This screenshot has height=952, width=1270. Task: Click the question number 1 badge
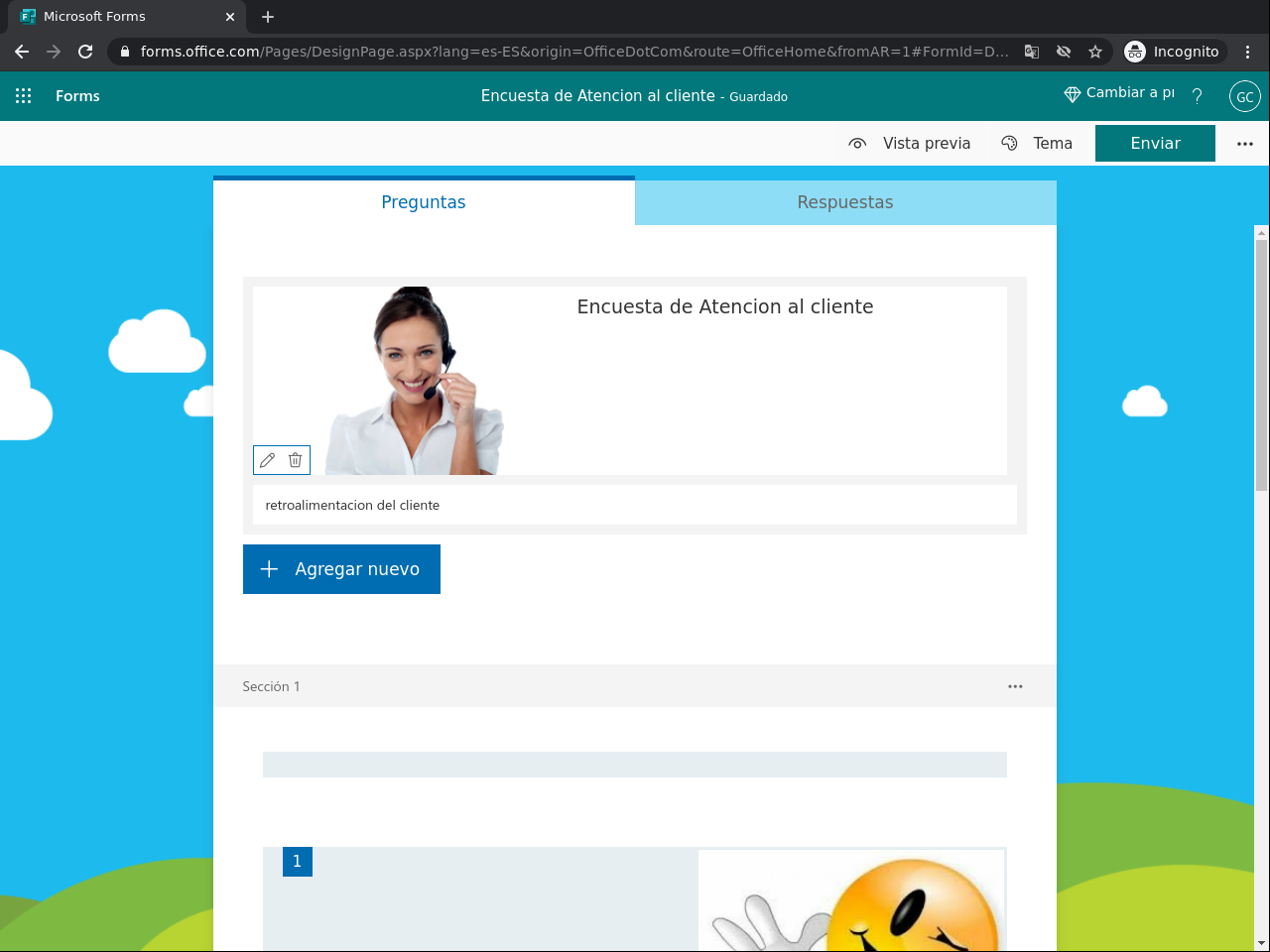tap(297, 862)
